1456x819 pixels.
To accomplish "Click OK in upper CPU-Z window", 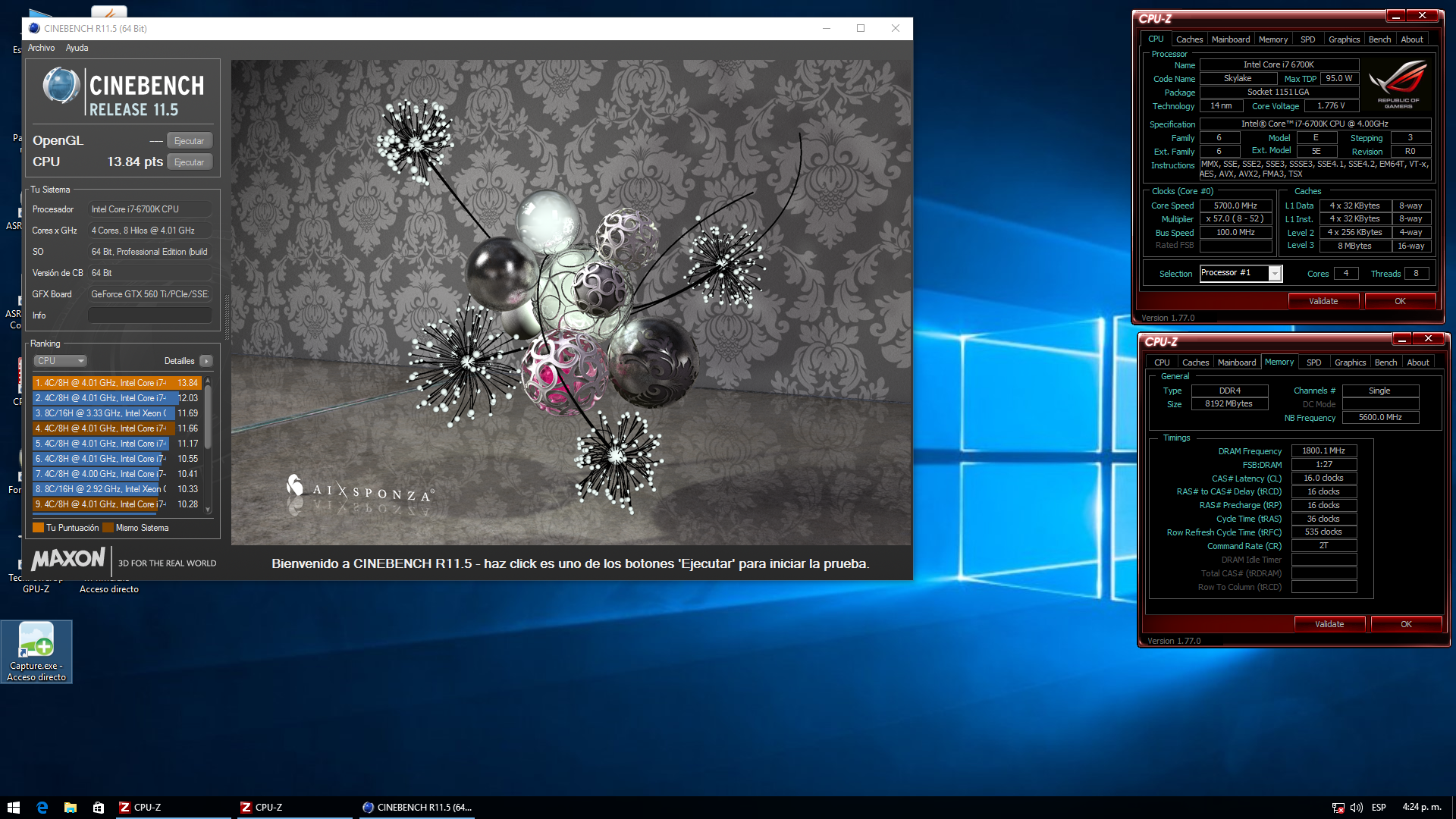I will (1400, 301).
